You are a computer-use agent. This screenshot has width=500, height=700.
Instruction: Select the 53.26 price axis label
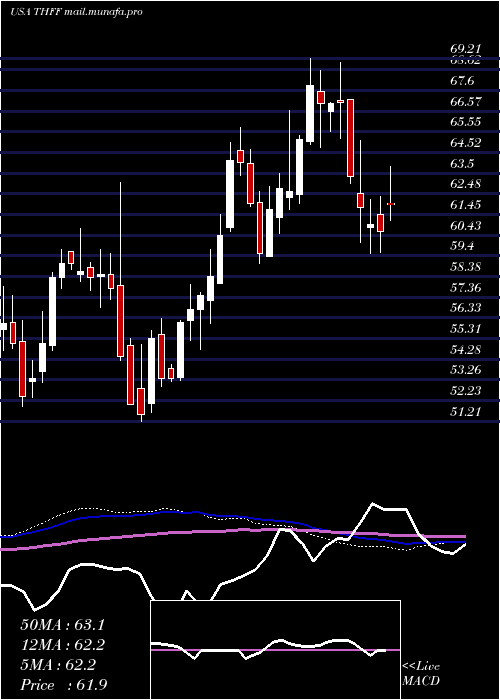pos(465,370)
